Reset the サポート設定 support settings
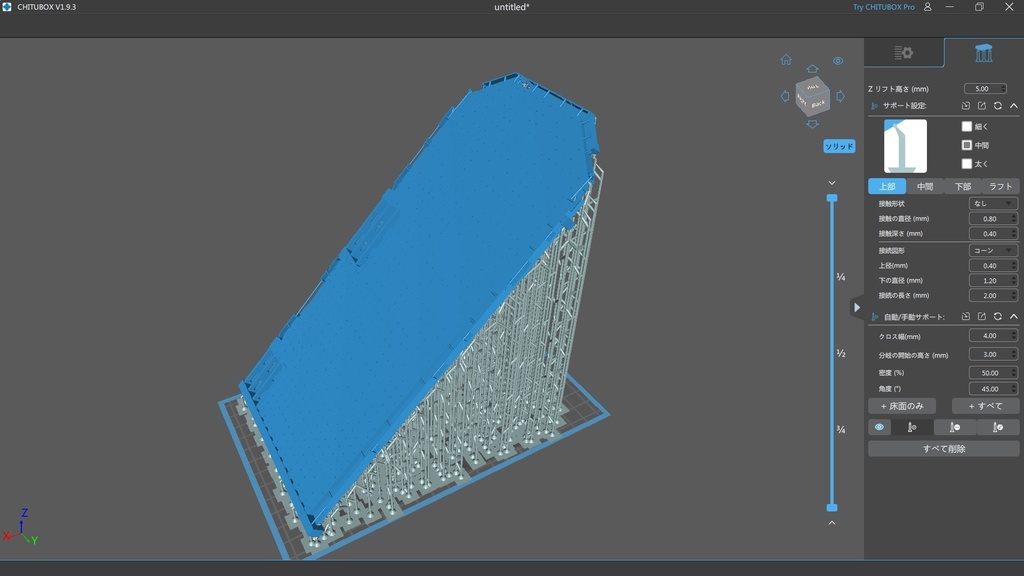Image resolution: width=1024 pixels, height=576 pixels. (x=998, y=106)
